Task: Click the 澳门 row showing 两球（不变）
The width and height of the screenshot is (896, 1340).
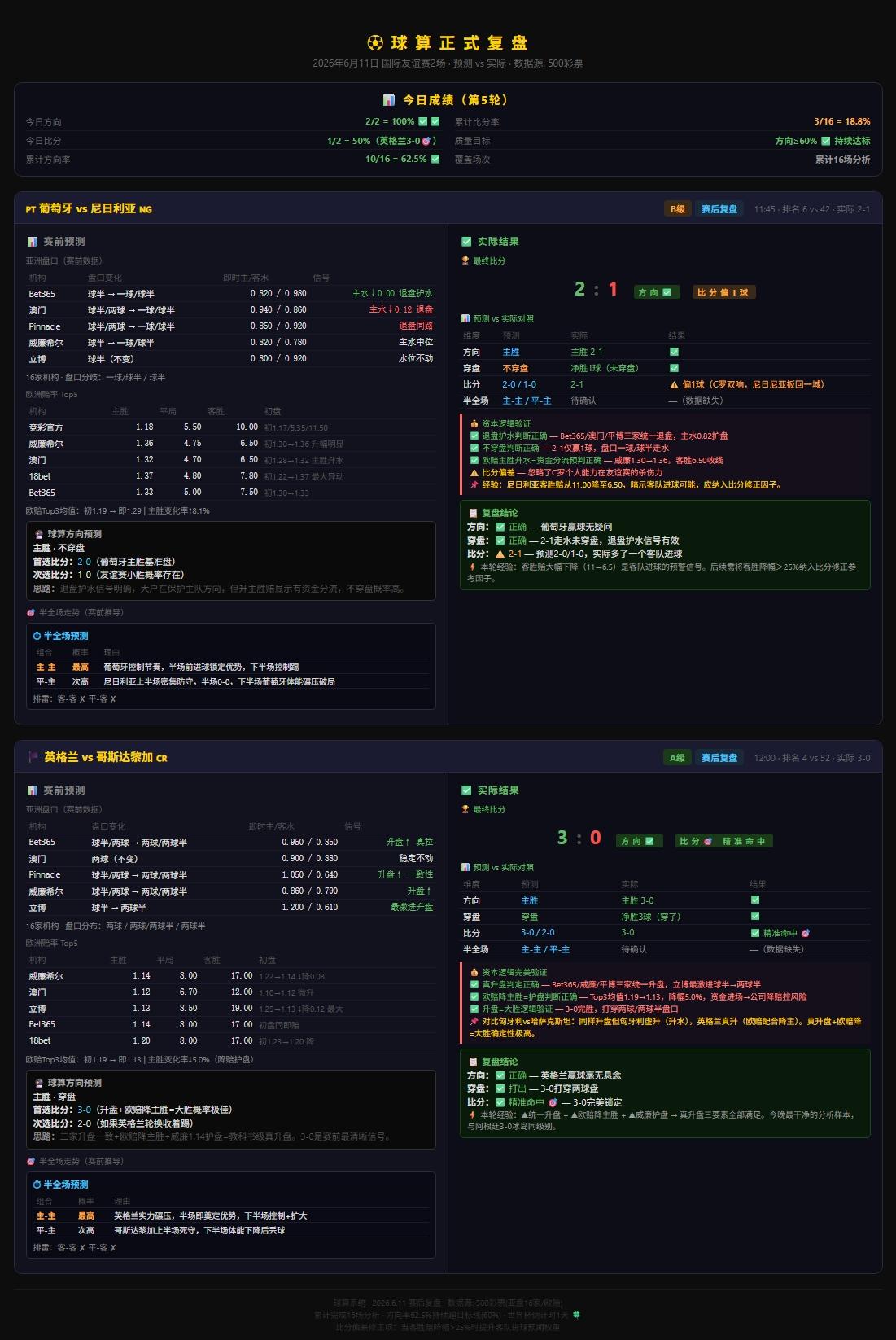Action: pos(230,859)
